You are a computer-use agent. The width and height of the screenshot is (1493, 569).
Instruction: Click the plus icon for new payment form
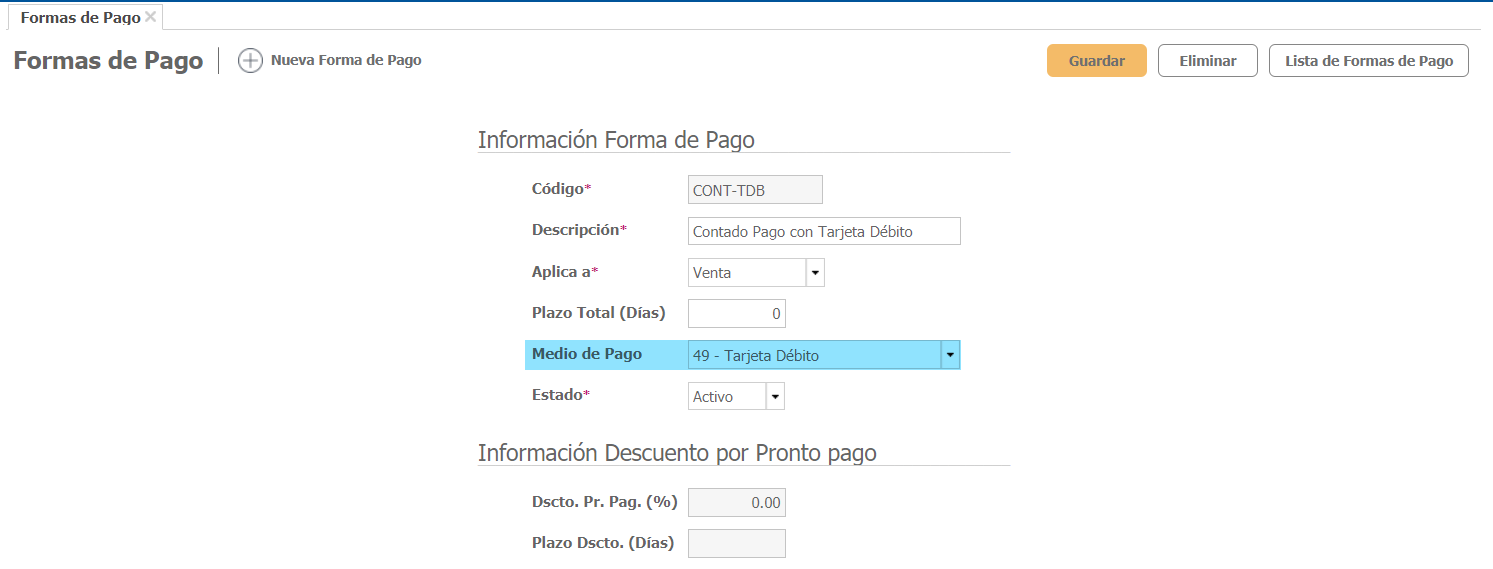click(250, 61)
